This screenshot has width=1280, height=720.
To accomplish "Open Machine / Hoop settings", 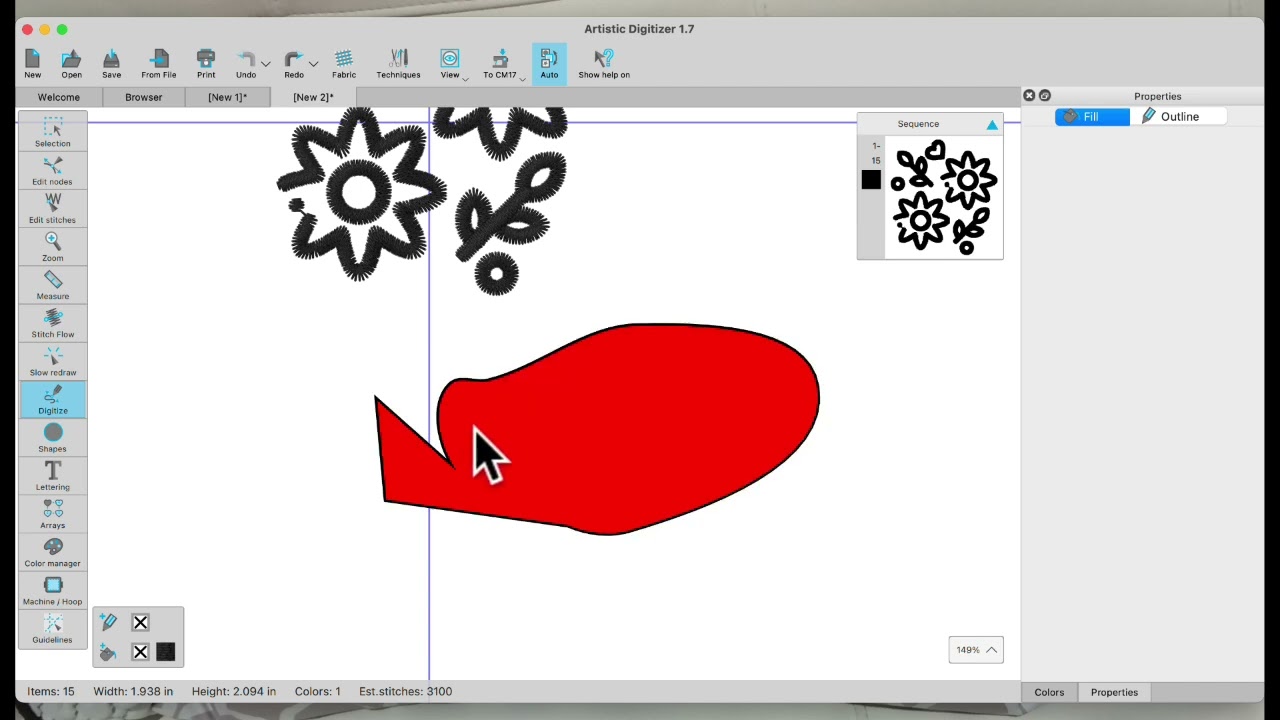I will (53, 589).
